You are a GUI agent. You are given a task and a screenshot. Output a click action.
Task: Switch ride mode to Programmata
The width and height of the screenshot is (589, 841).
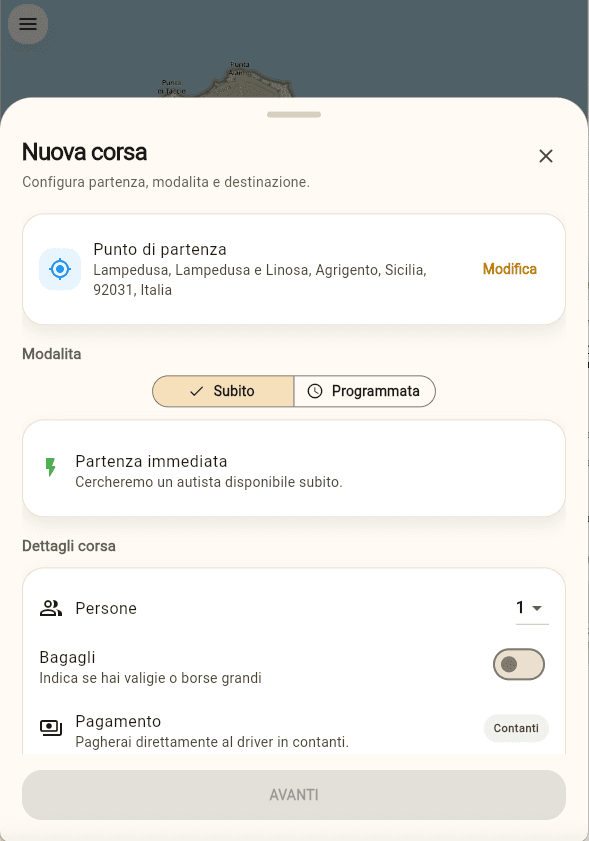coord(365,391)
